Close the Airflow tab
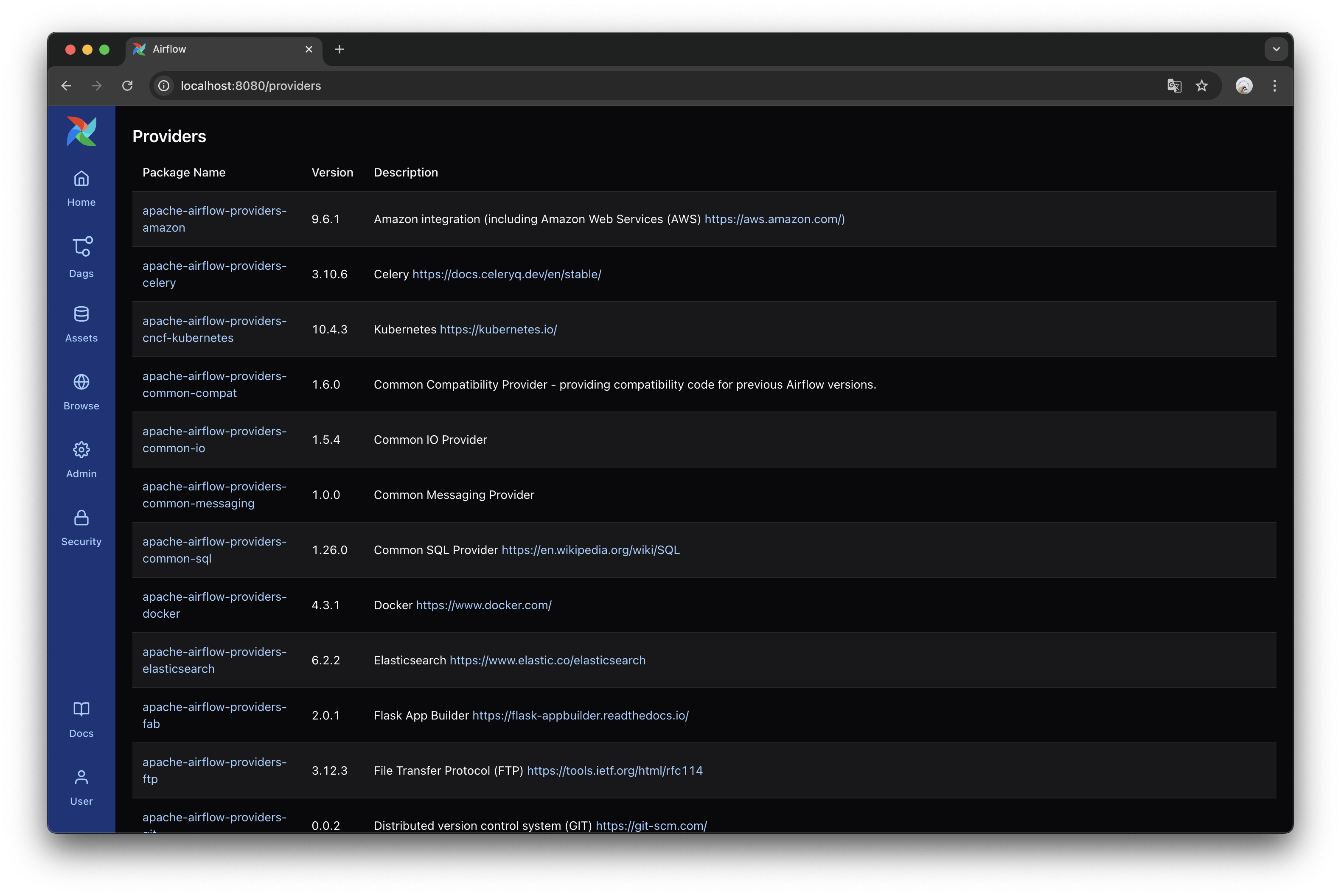The height and width of the screenshot is (896, 1341). [309, 49]
